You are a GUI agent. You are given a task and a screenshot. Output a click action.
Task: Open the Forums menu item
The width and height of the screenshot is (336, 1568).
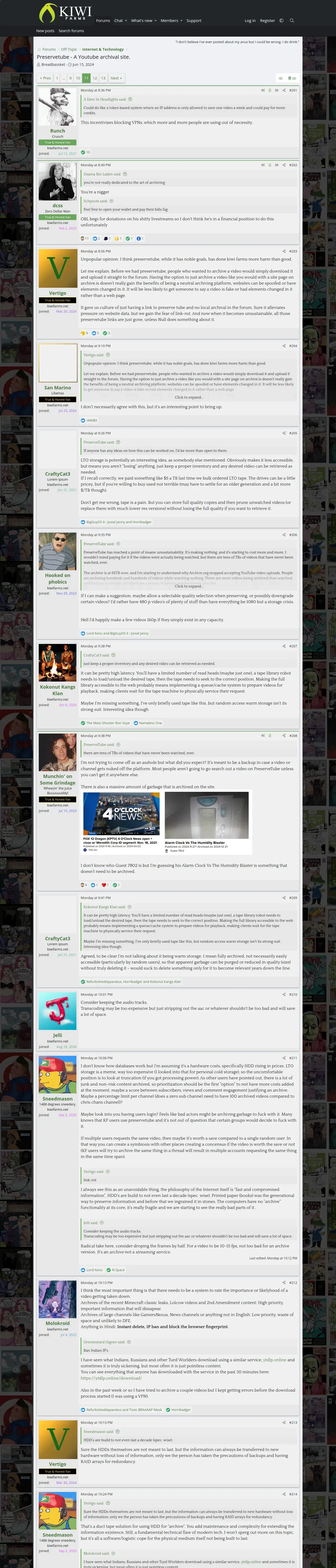click(103, 21)
